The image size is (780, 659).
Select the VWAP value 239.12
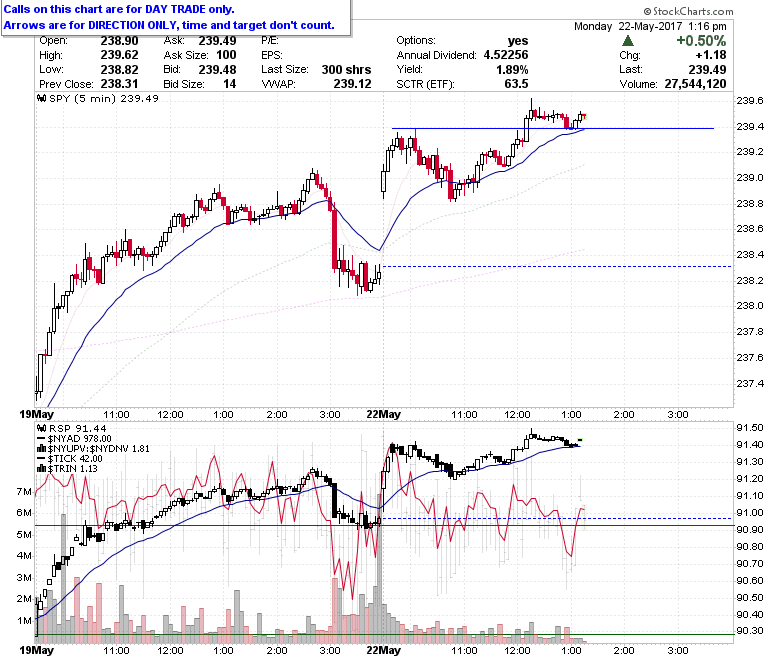(352, 84)
